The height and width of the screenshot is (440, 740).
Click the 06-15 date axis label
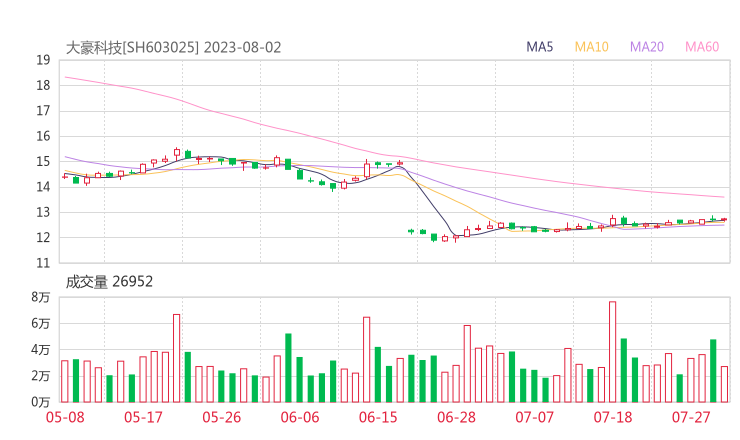[x=378, y=417]
